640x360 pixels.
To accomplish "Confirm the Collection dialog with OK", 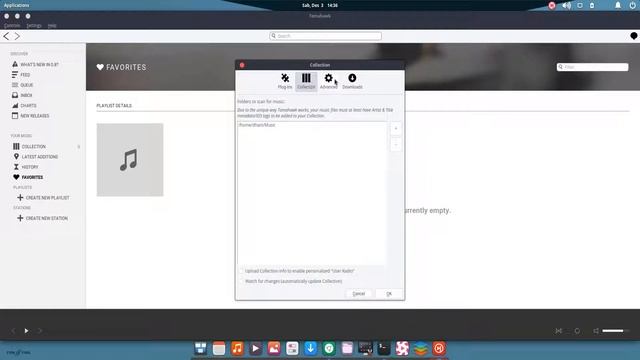I will (389, 294).
